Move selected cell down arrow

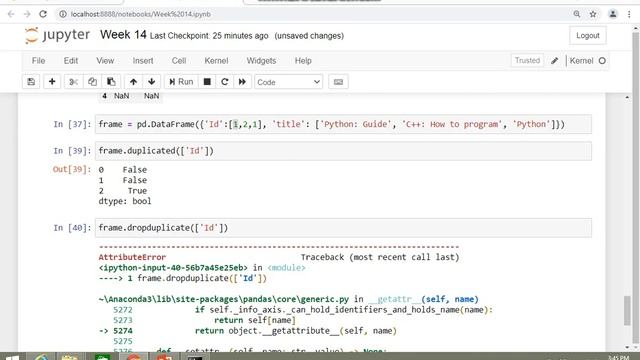[x=151, y=82]
